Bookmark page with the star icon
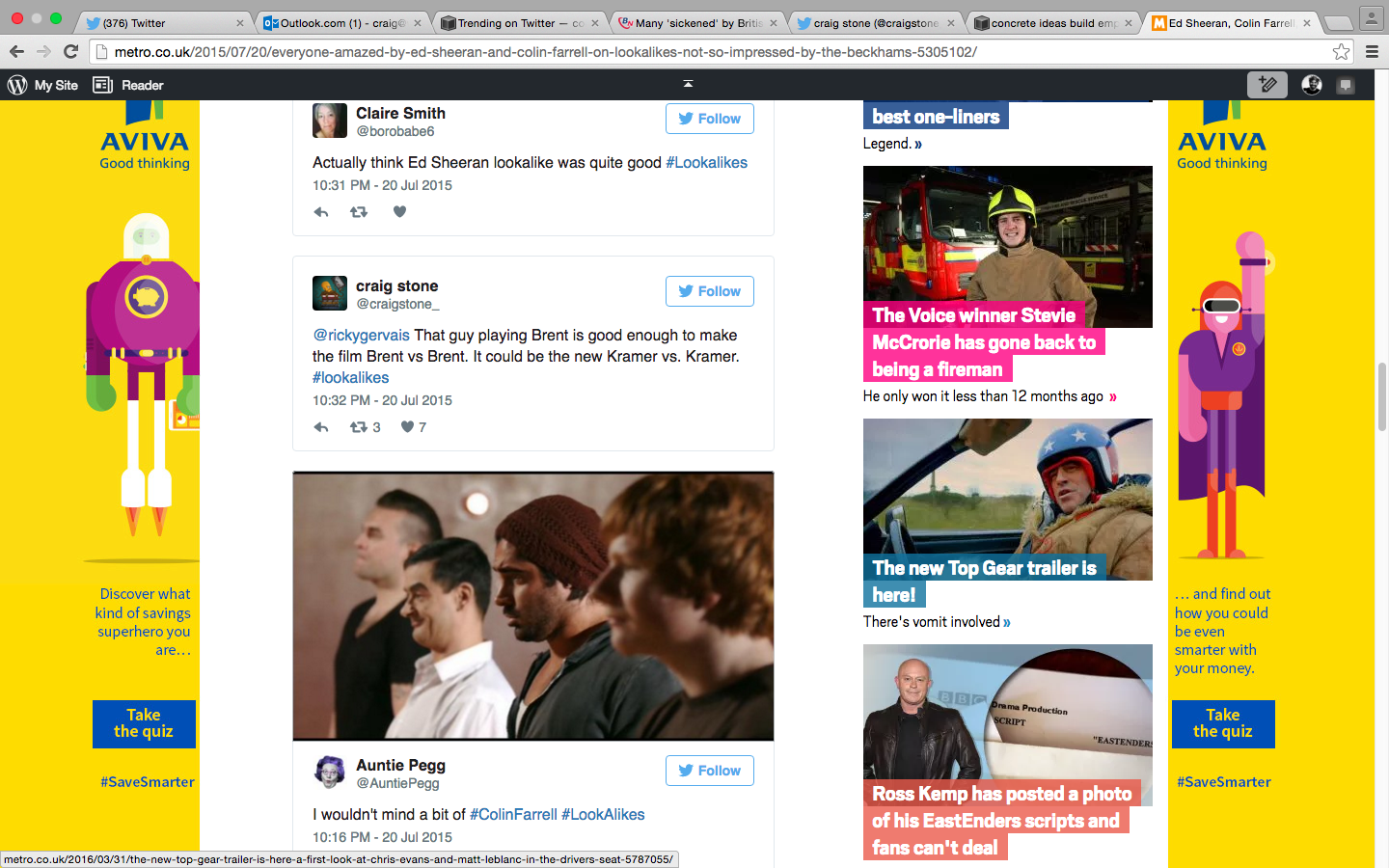This screenshot has width=1389, height=868. [1341, 52]
